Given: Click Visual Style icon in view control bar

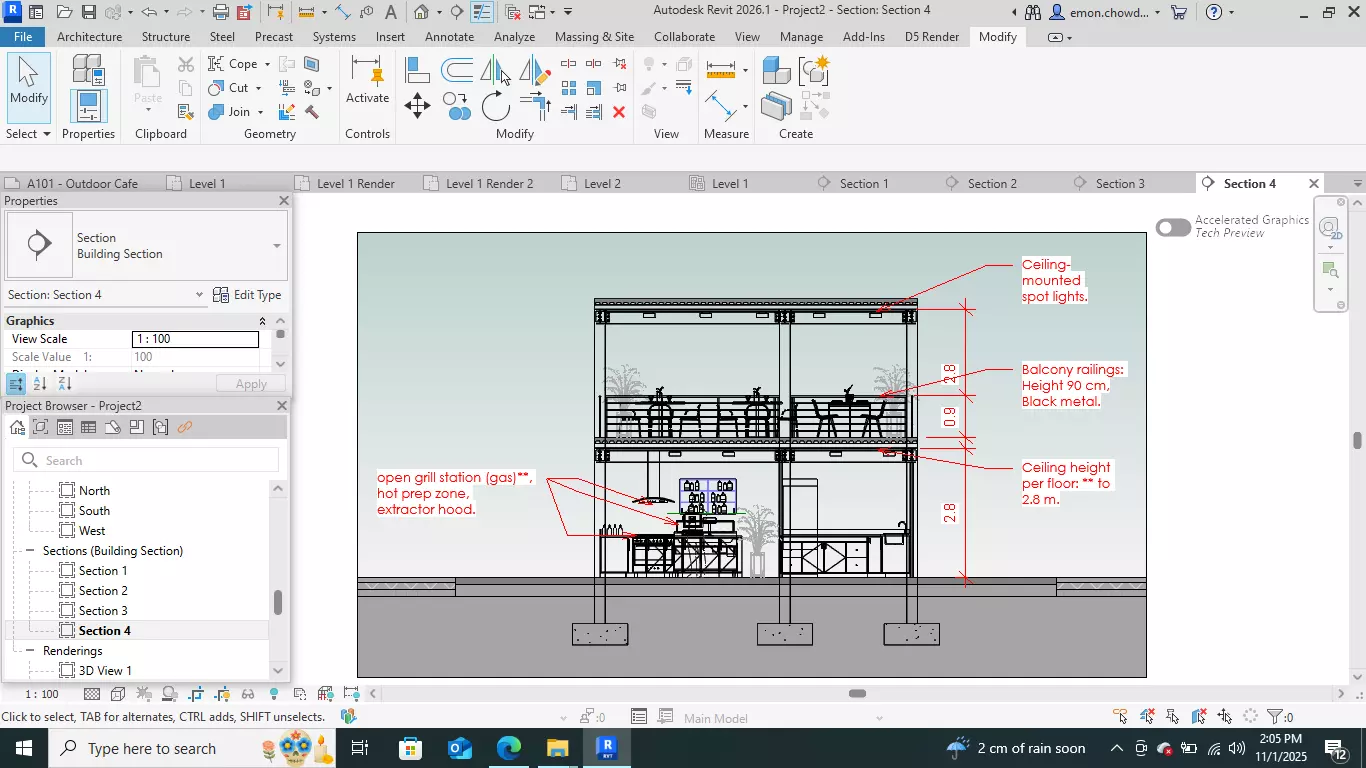Looking at the screenshot, I should pos(118,694).
